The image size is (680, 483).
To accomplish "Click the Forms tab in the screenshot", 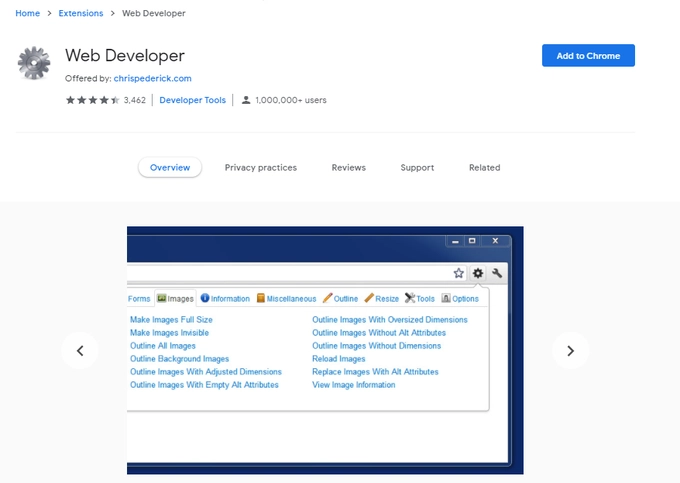I will [x=139, y=299].
